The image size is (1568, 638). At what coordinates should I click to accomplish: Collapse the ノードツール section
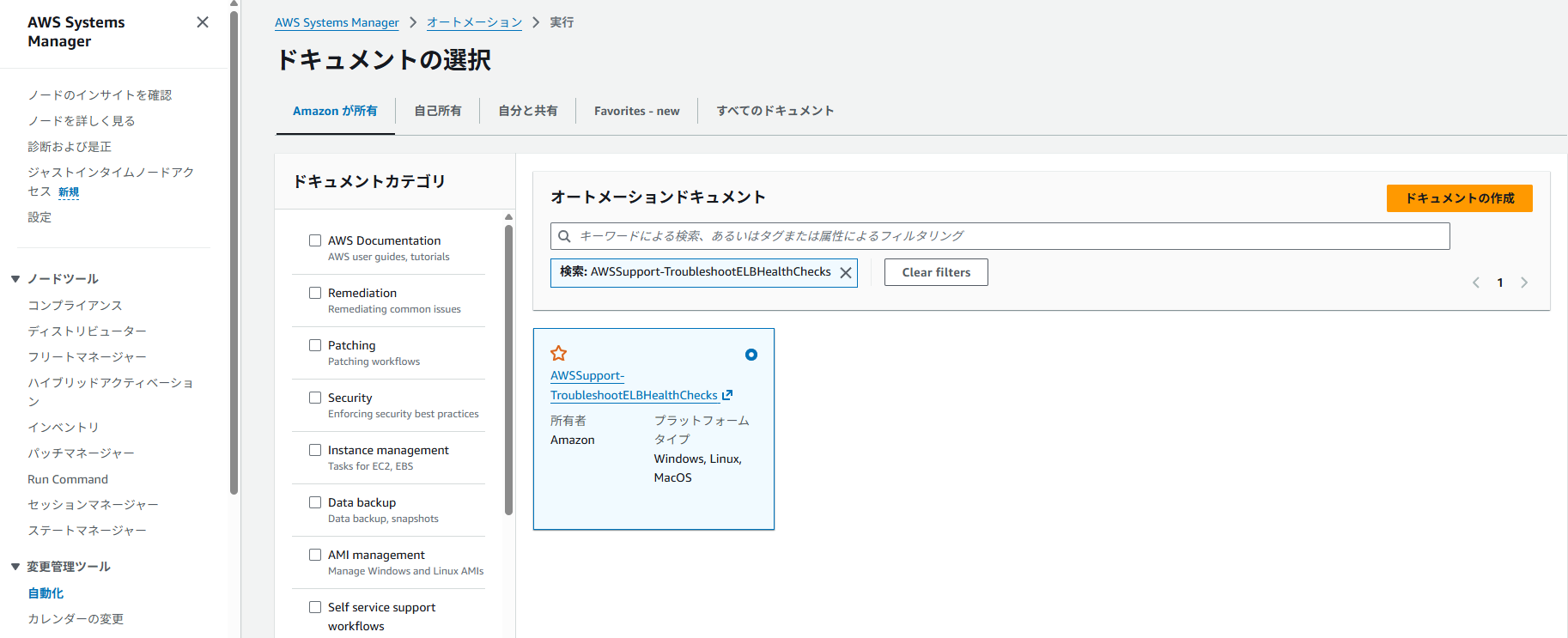tap(15, 279)
